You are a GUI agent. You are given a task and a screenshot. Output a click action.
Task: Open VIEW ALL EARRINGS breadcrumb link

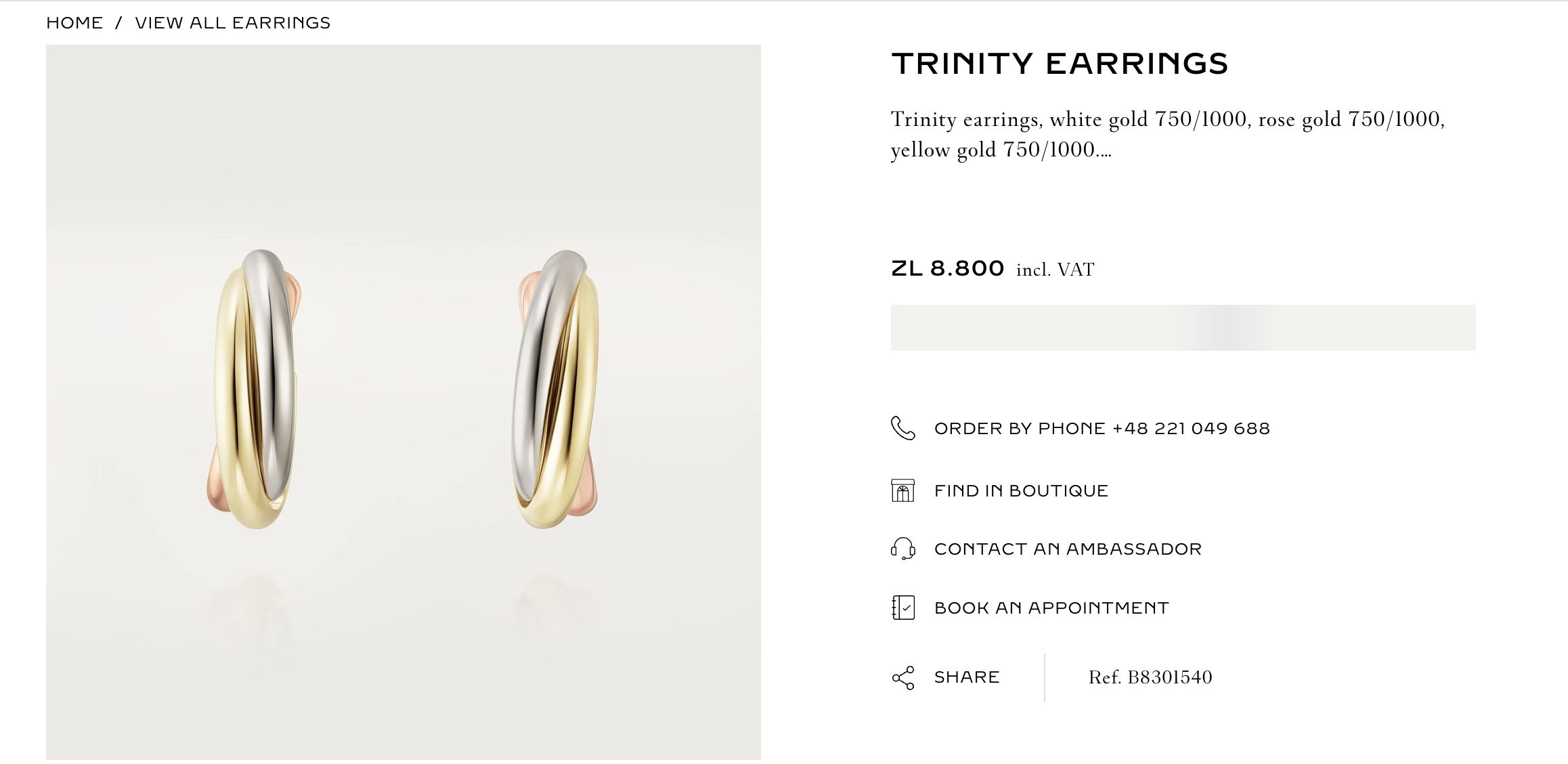coord(233,23)
